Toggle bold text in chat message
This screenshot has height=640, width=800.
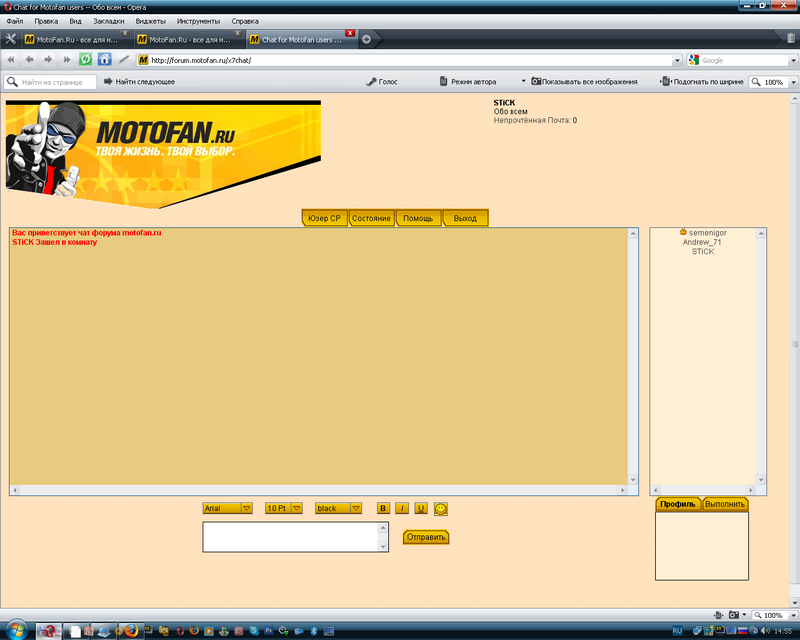383,508
